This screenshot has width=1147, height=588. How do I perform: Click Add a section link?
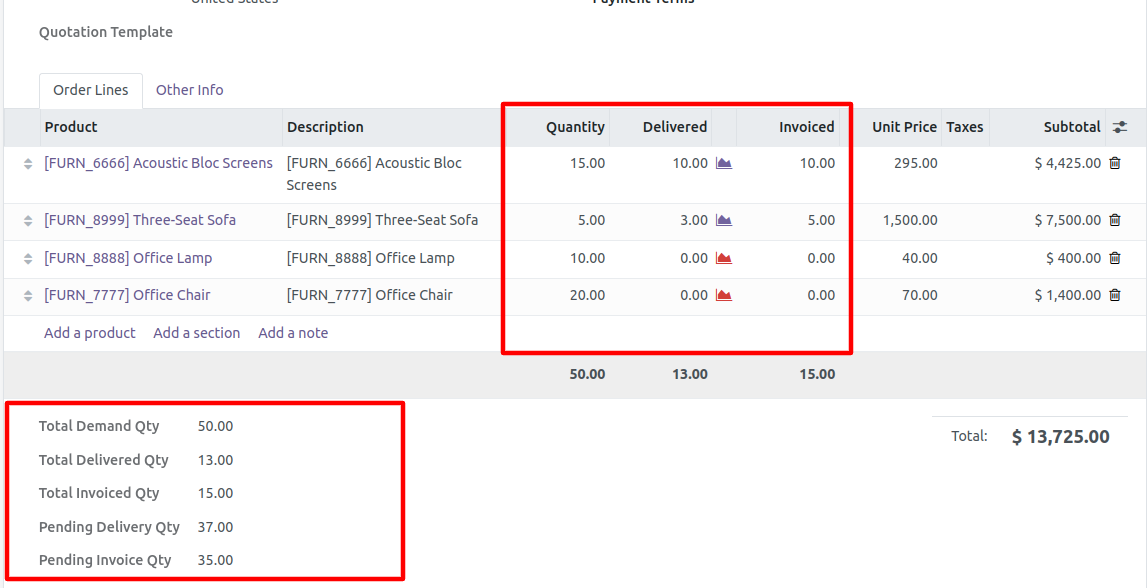click(x=196, y=333)
